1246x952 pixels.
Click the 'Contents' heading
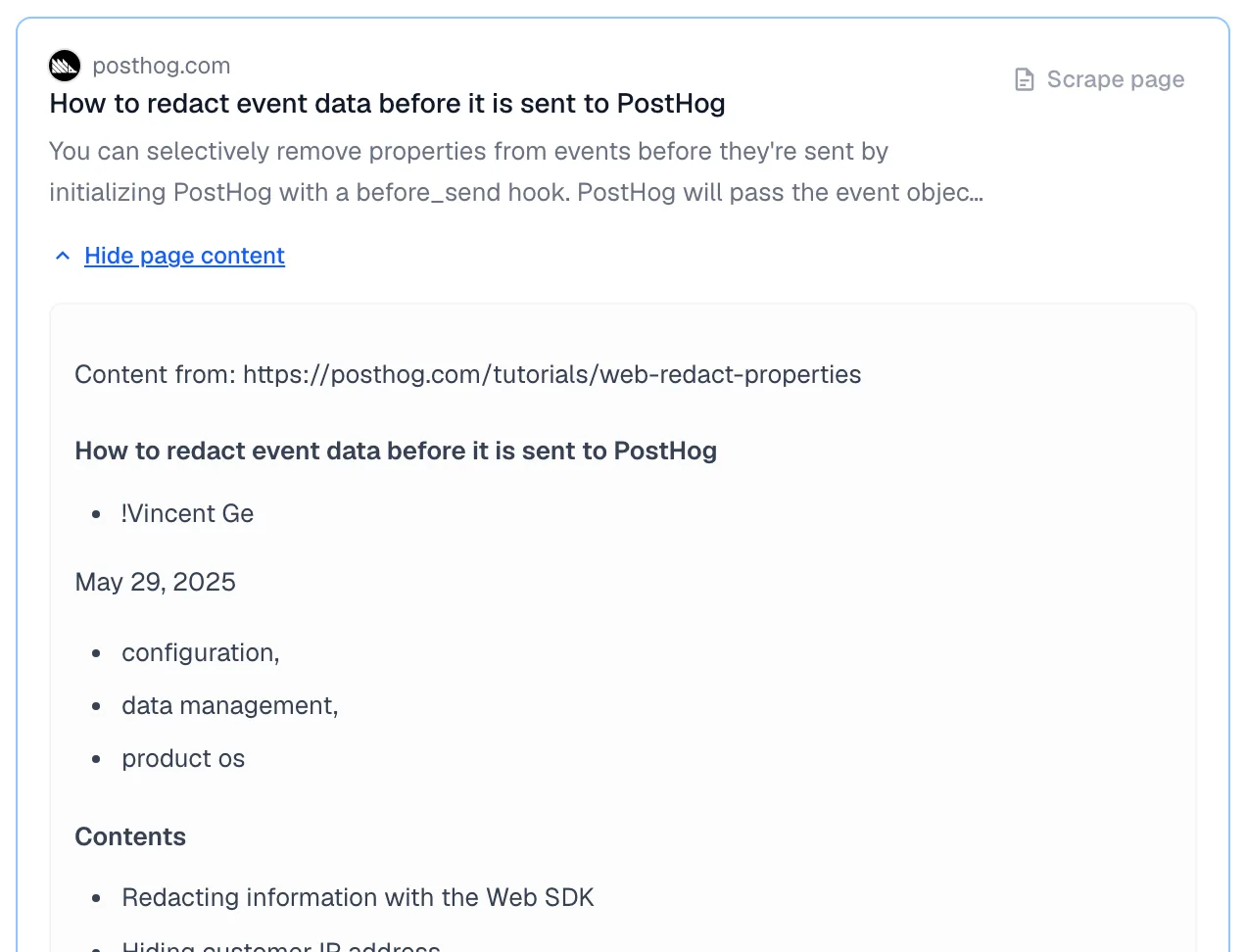[130, 836]
